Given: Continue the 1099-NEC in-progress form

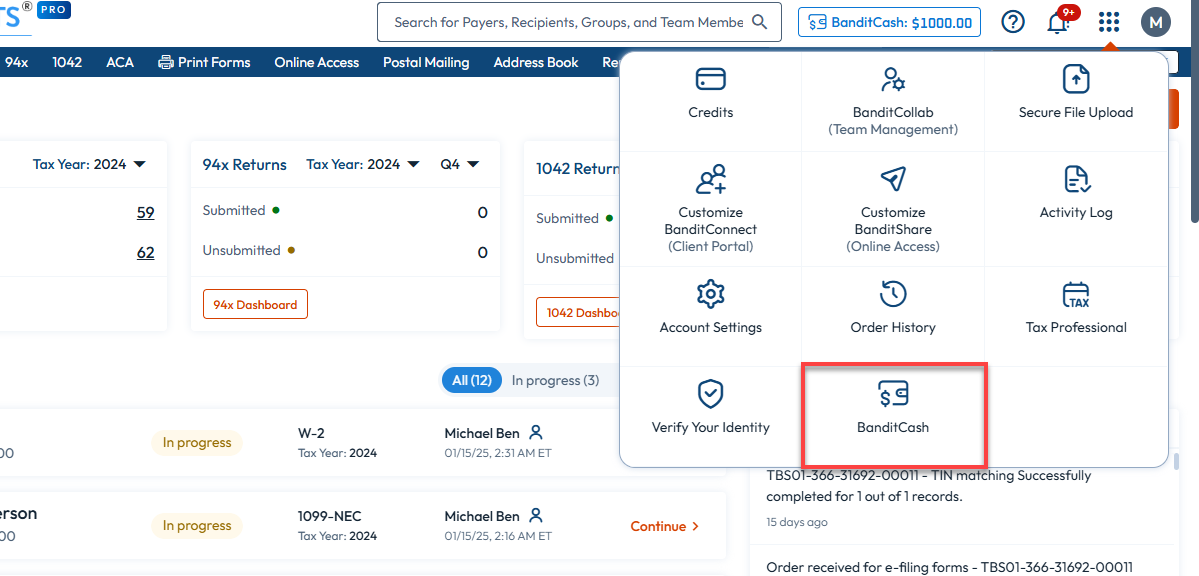Looking at the screenshot, I should [664, 526].
